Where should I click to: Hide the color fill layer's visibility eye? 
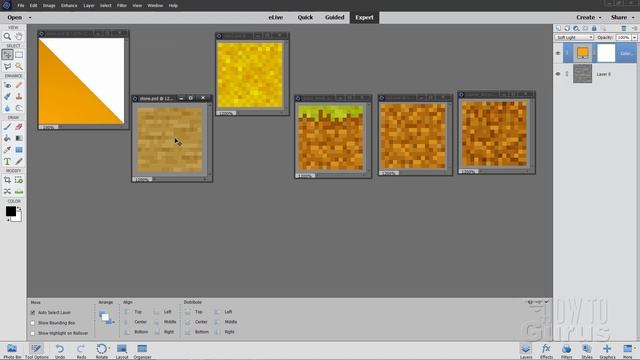558,53
